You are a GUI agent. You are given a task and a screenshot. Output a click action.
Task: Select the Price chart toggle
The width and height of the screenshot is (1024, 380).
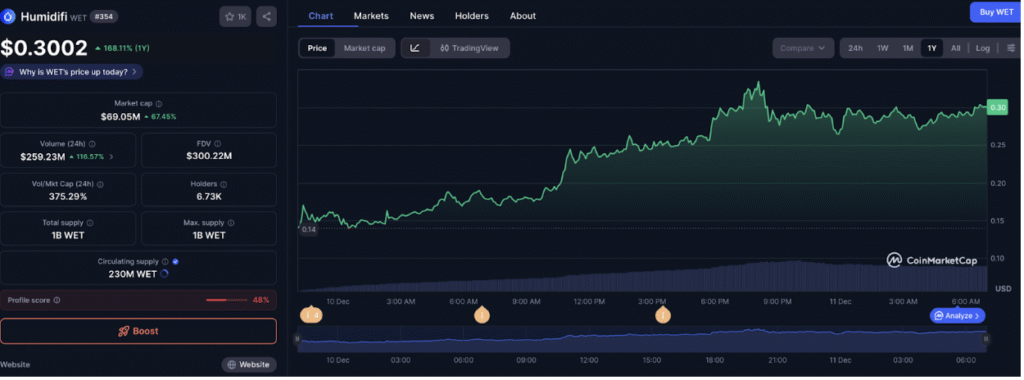click(x=317, y=48)
